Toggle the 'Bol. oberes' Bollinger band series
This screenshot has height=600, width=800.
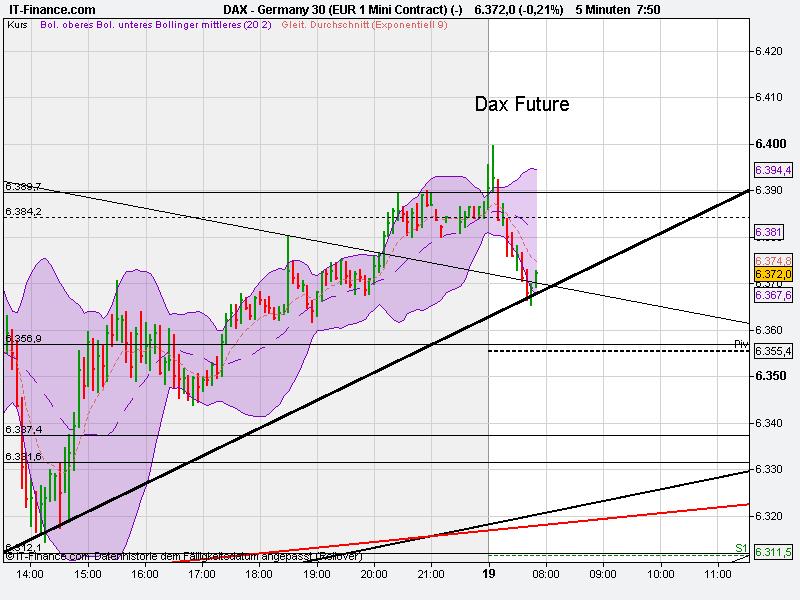click(x=64, y=30)
